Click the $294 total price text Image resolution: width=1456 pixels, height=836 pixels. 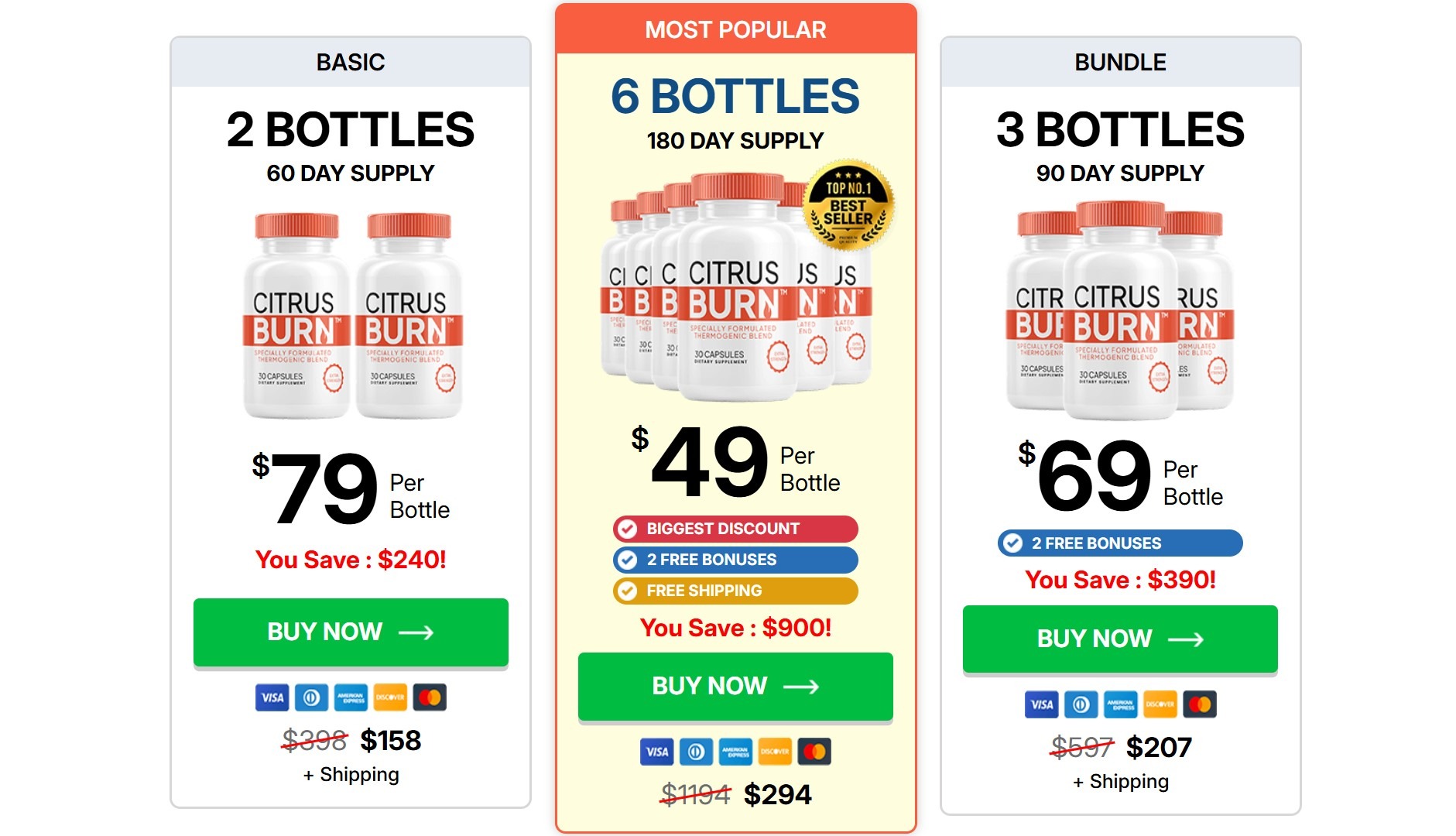point(777,794)
